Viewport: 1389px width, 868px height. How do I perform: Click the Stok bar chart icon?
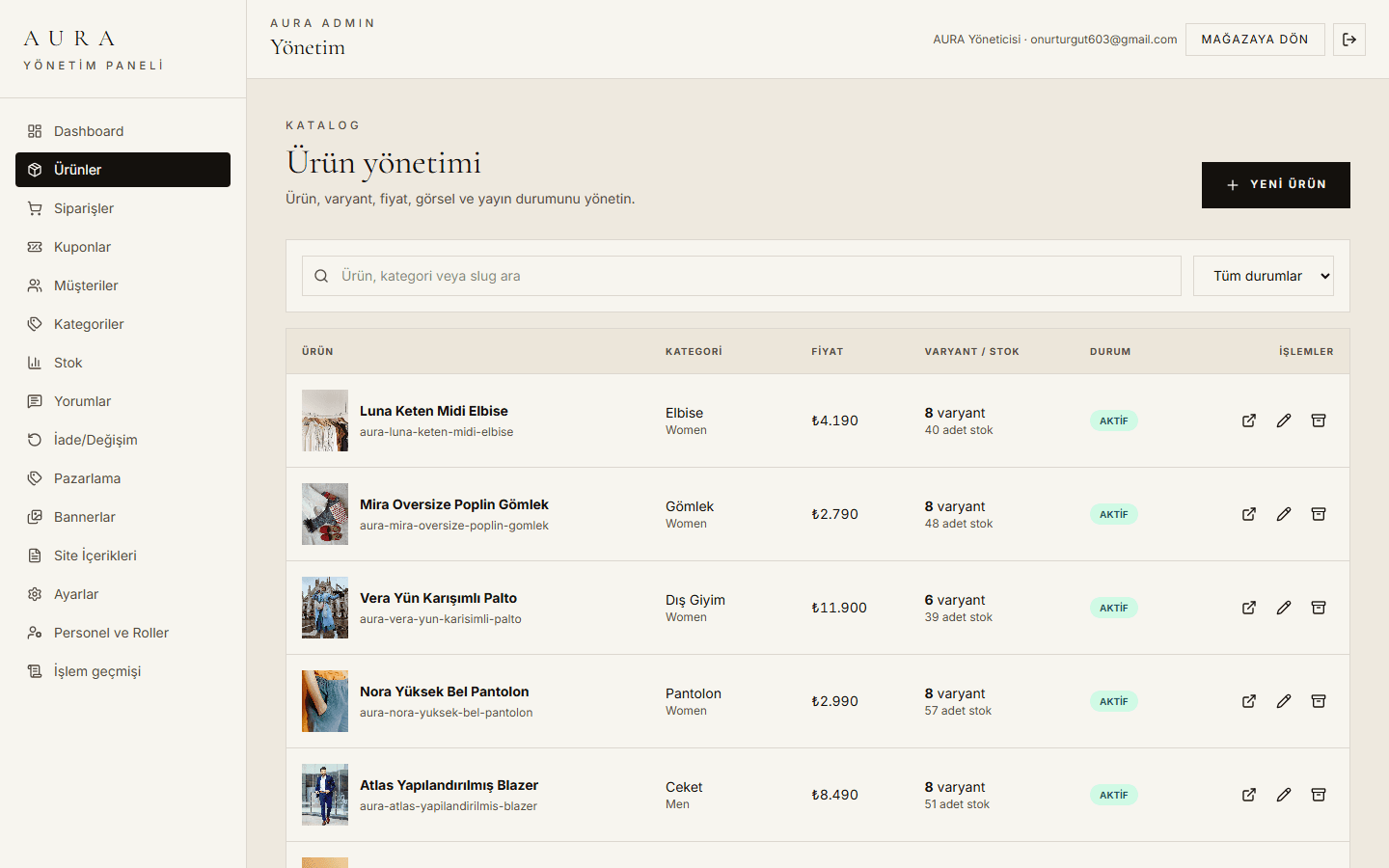coord(35,363)
